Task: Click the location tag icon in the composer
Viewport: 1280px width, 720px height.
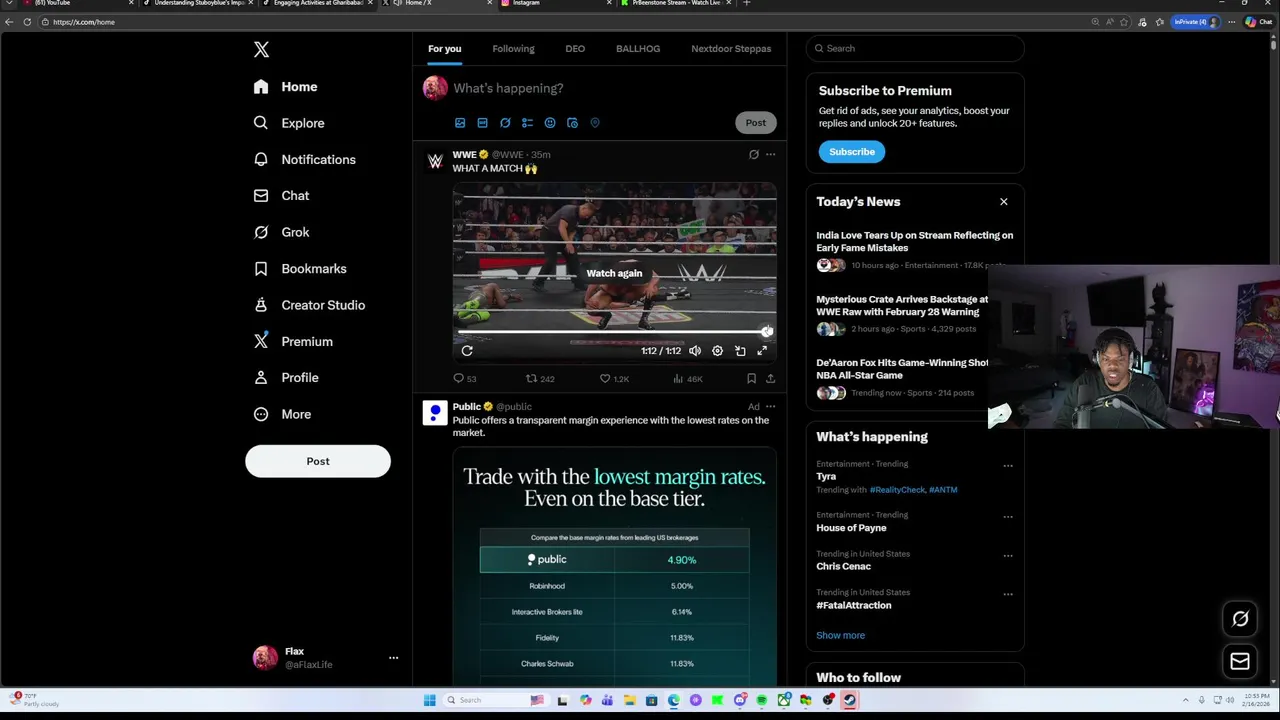Action: pos(595,123)
